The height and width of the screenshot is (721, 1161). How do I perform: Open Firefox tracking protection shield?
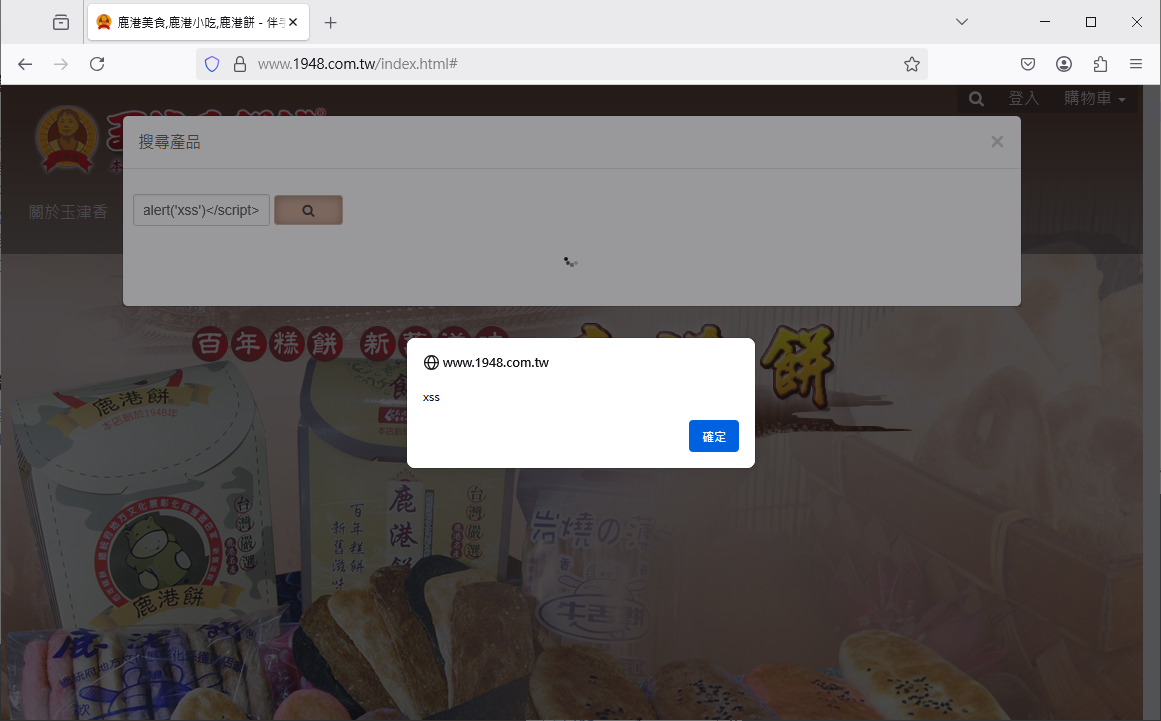click(x=212, y=64)
